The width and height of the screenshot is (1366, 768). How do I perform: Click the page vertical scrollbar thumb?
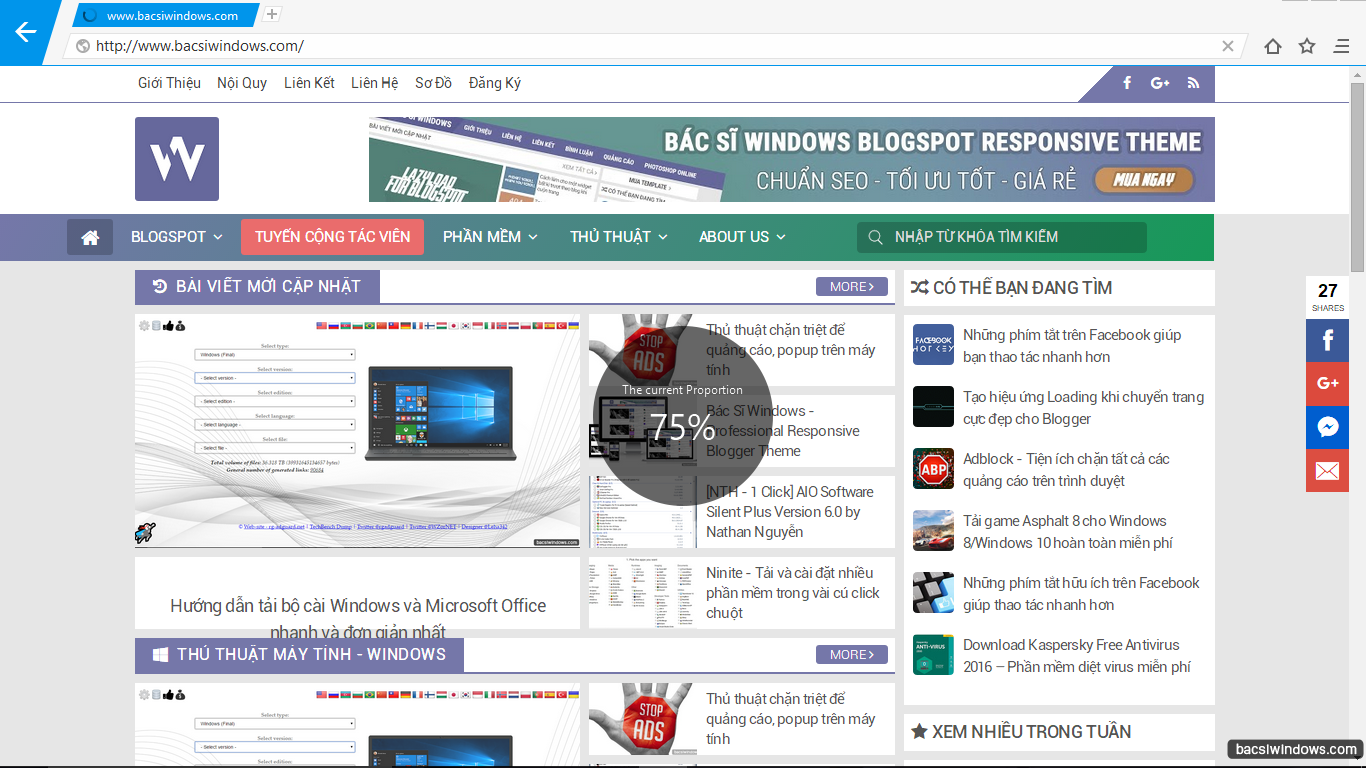[1357, 176]
